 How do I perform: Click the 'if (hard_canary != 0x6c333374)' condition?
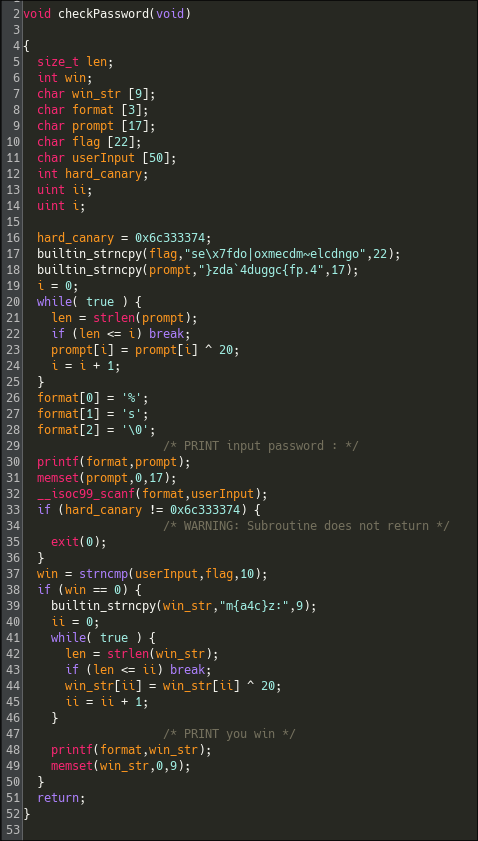coord(145,510)
